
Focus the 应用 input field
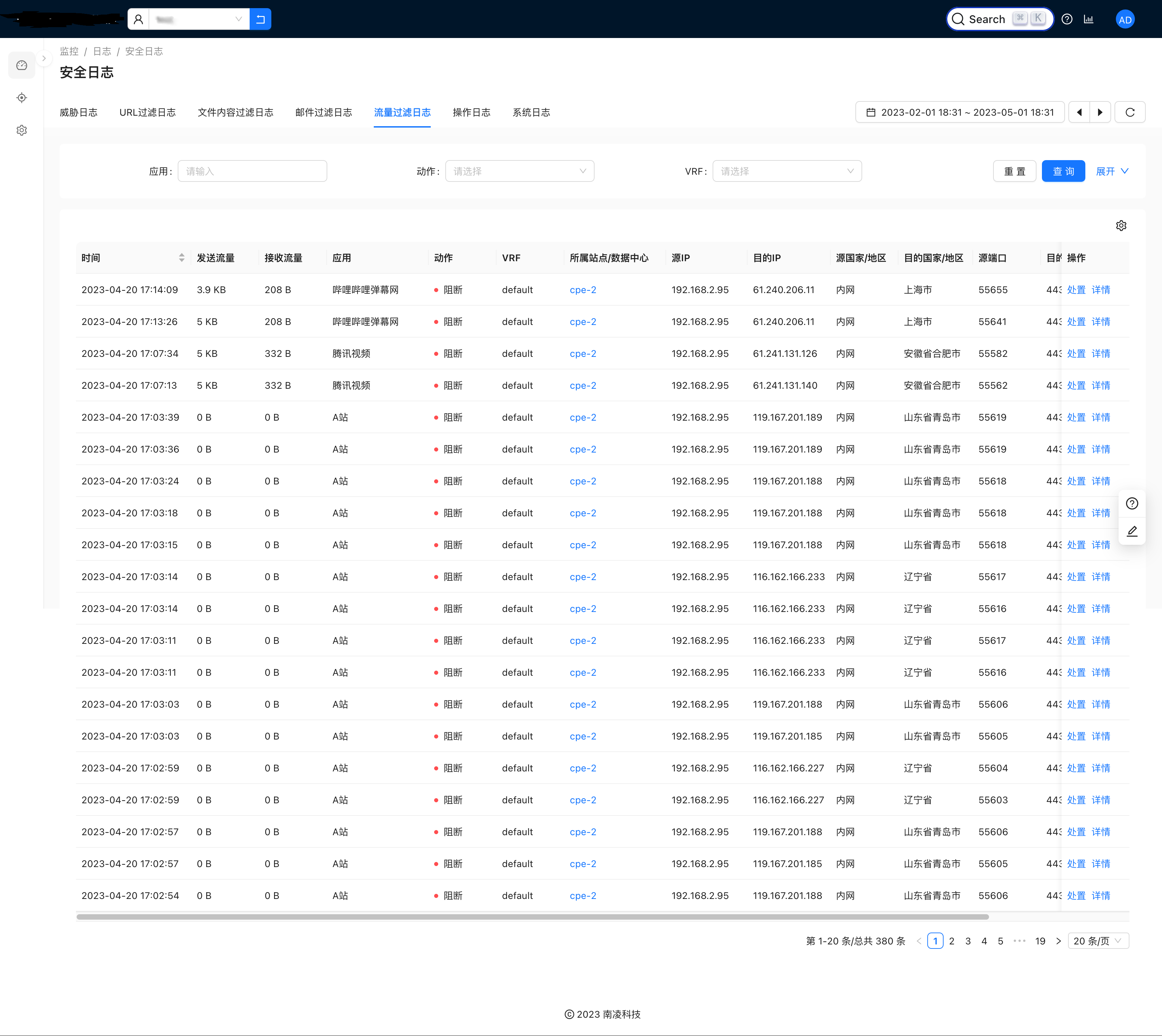pyautogui.click(x=253, y=171)
